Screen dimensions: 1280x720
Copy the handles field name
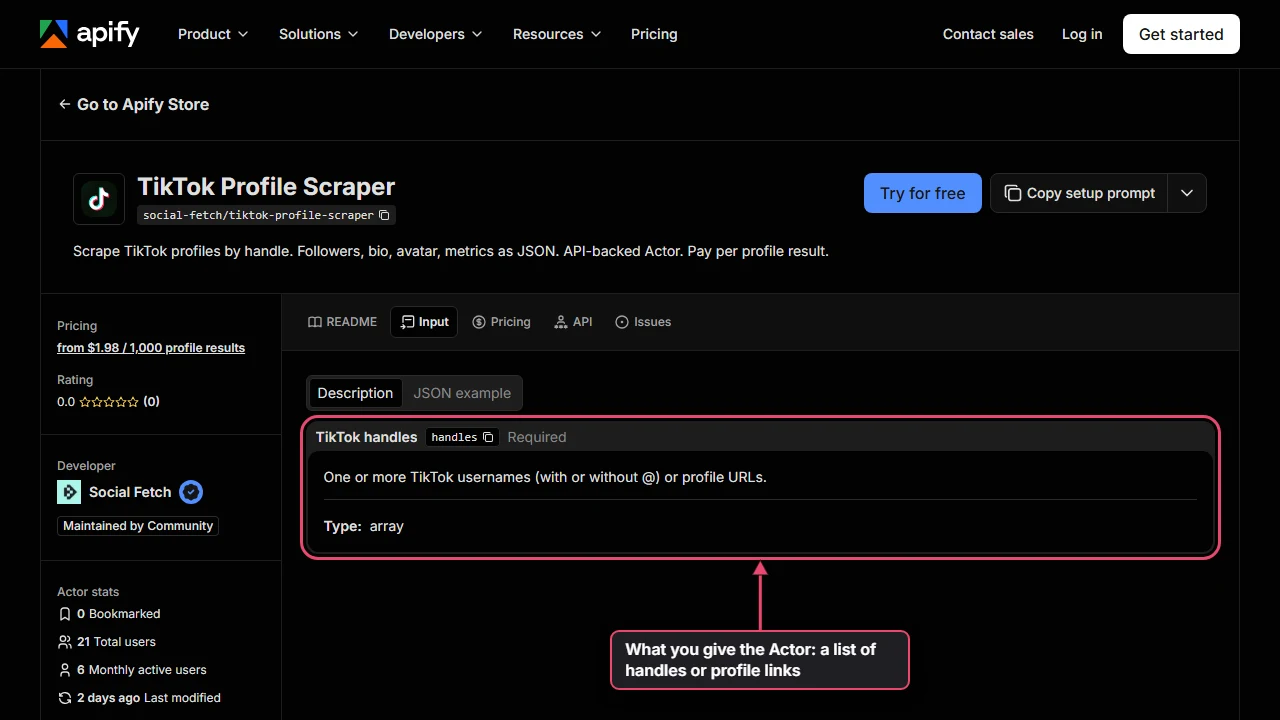coord(488,437)
